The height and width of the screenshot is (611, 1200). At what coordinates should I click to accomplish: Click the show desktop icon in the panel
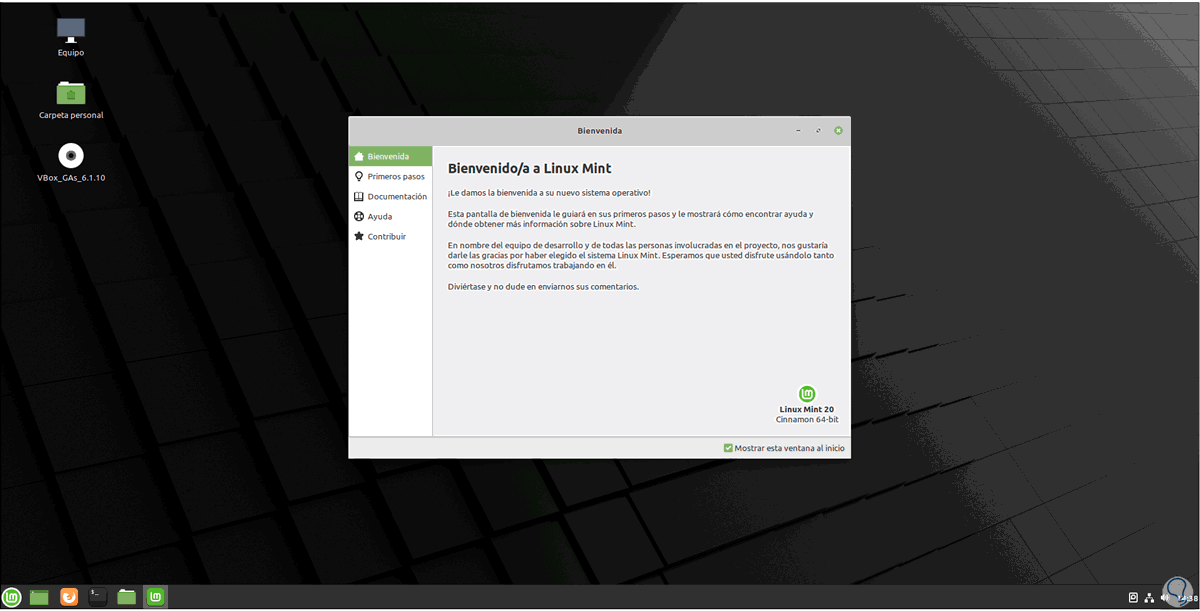click(x=39, y=597)
